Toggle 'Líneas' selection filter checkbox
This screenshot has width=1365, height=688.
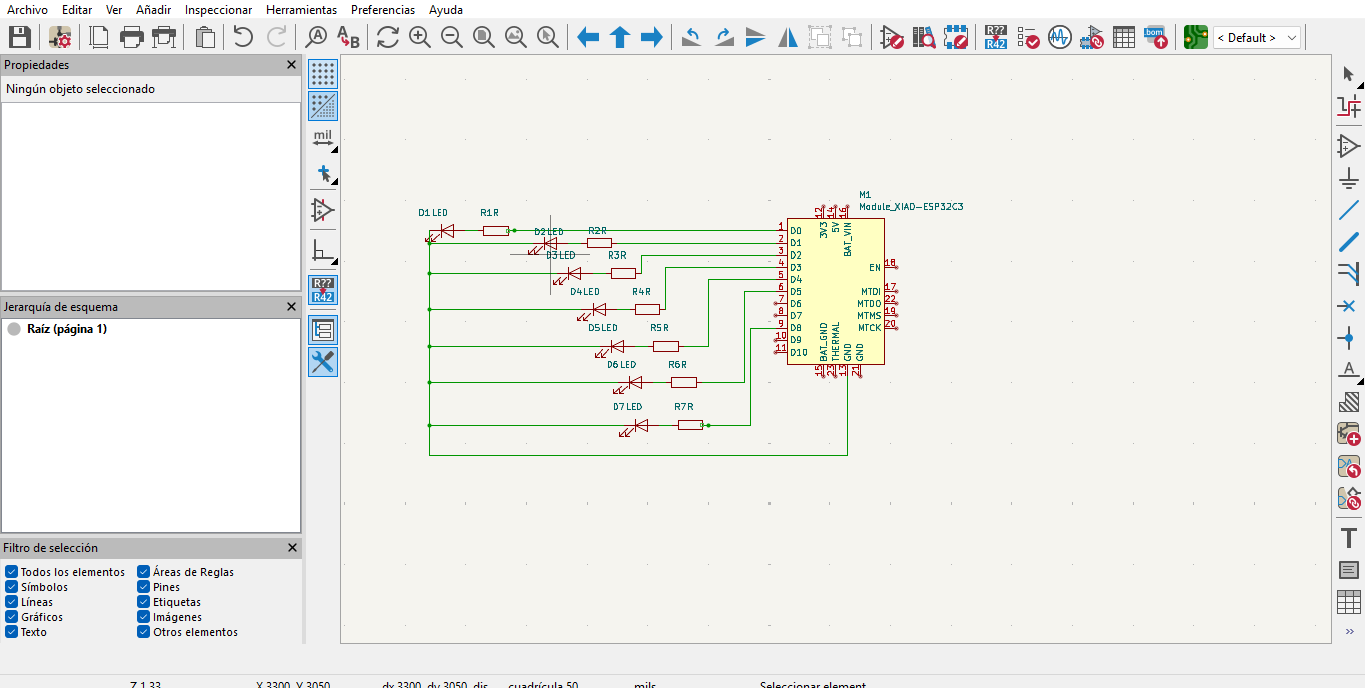click(x=11, y=602)
